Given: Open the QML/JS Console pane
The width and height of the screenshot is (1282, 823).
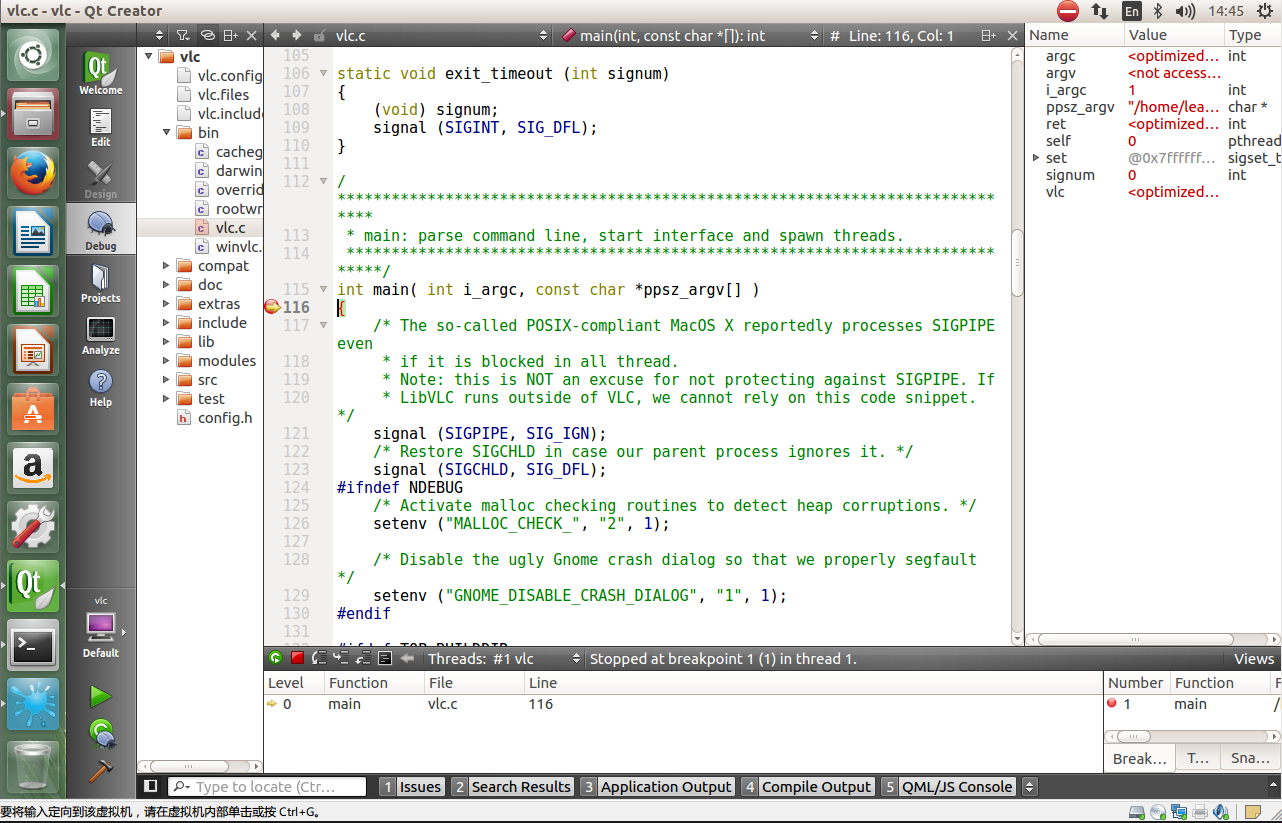Looking at the screenshot, I should point(949,787).
